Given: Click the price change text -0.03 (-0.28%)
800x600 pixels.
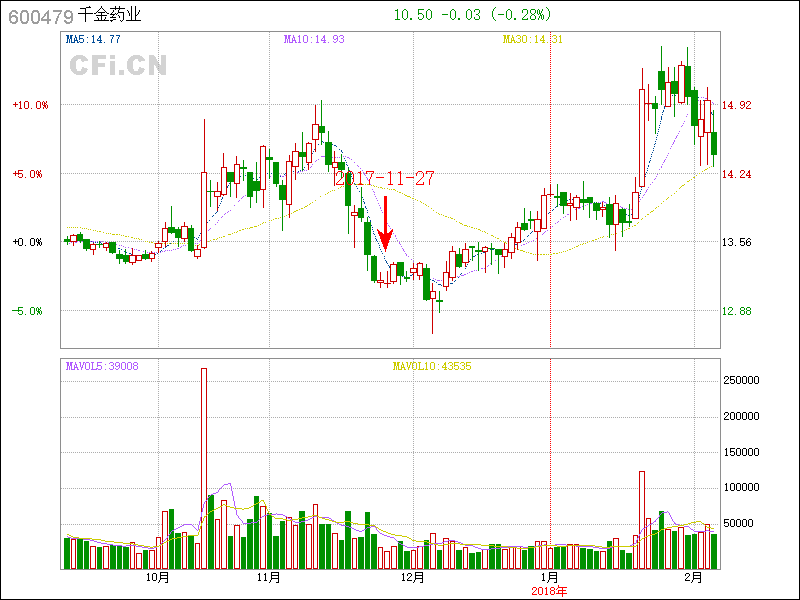Looking at the screenshot, I should coord(496,15).
